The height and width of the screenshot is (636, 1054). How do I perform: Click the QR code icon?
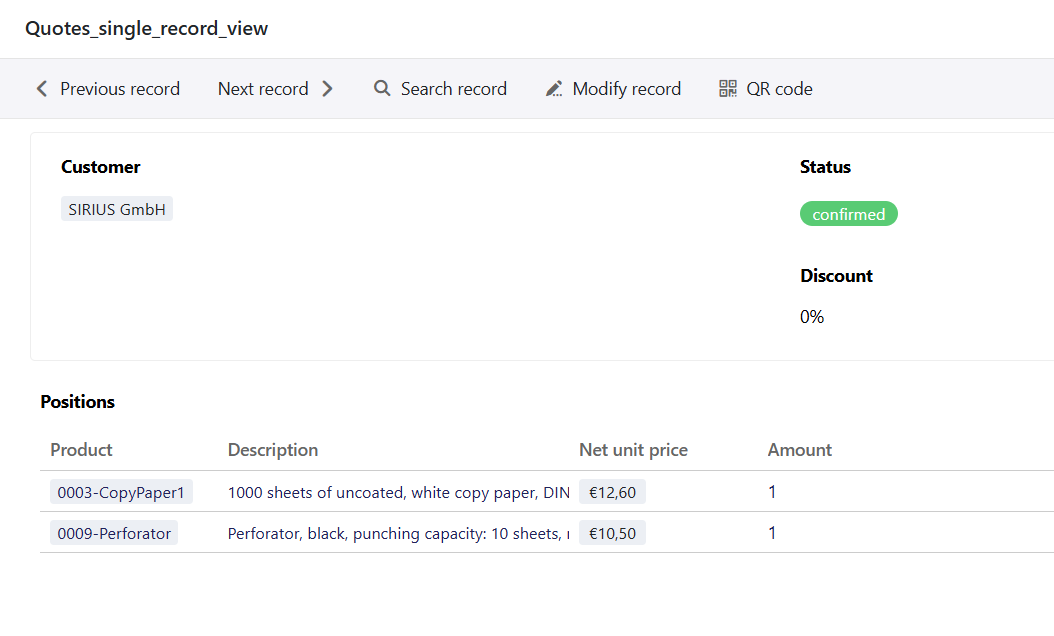tap(728, 89)
